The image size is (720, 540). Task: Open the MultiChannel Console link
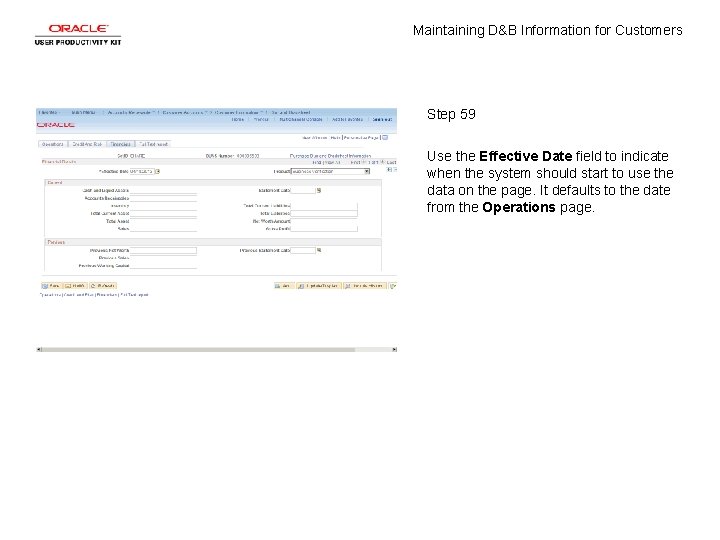pyautogui.click(x=301, y=119)
